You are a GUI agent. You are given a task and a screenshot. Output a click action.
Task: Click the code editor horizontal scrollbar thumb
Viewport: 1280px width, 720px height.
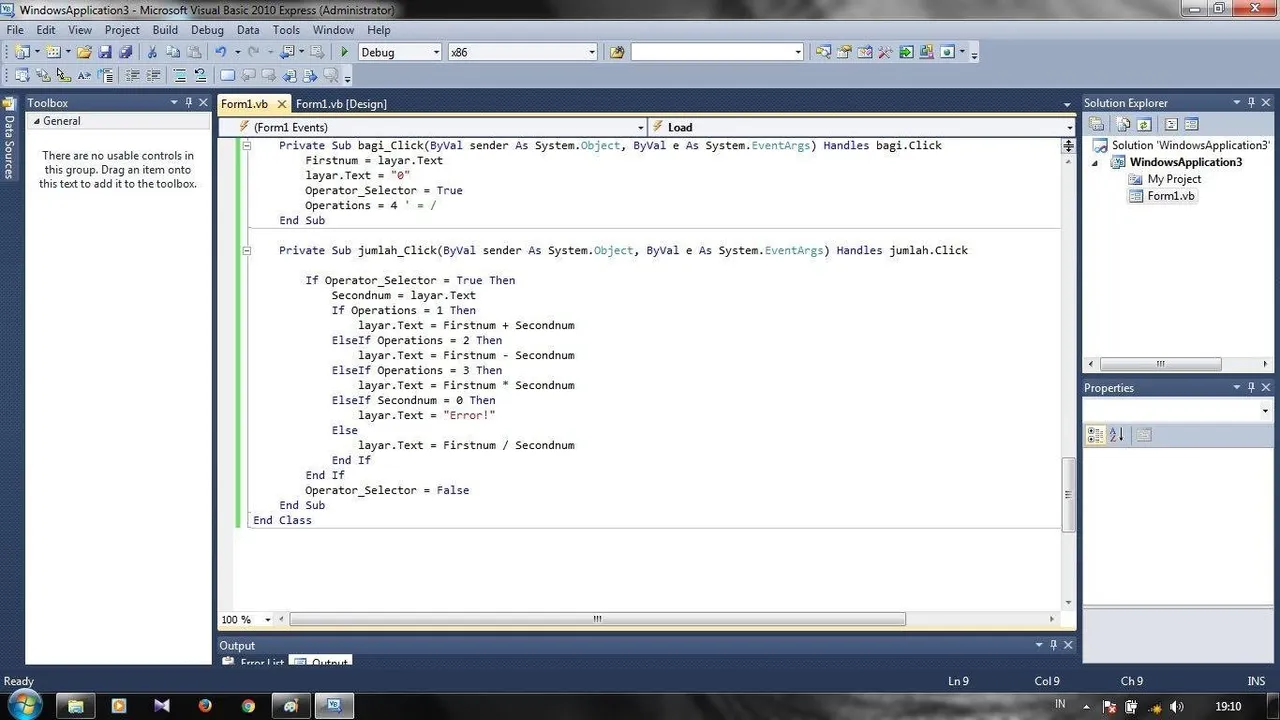coord(597,620)
